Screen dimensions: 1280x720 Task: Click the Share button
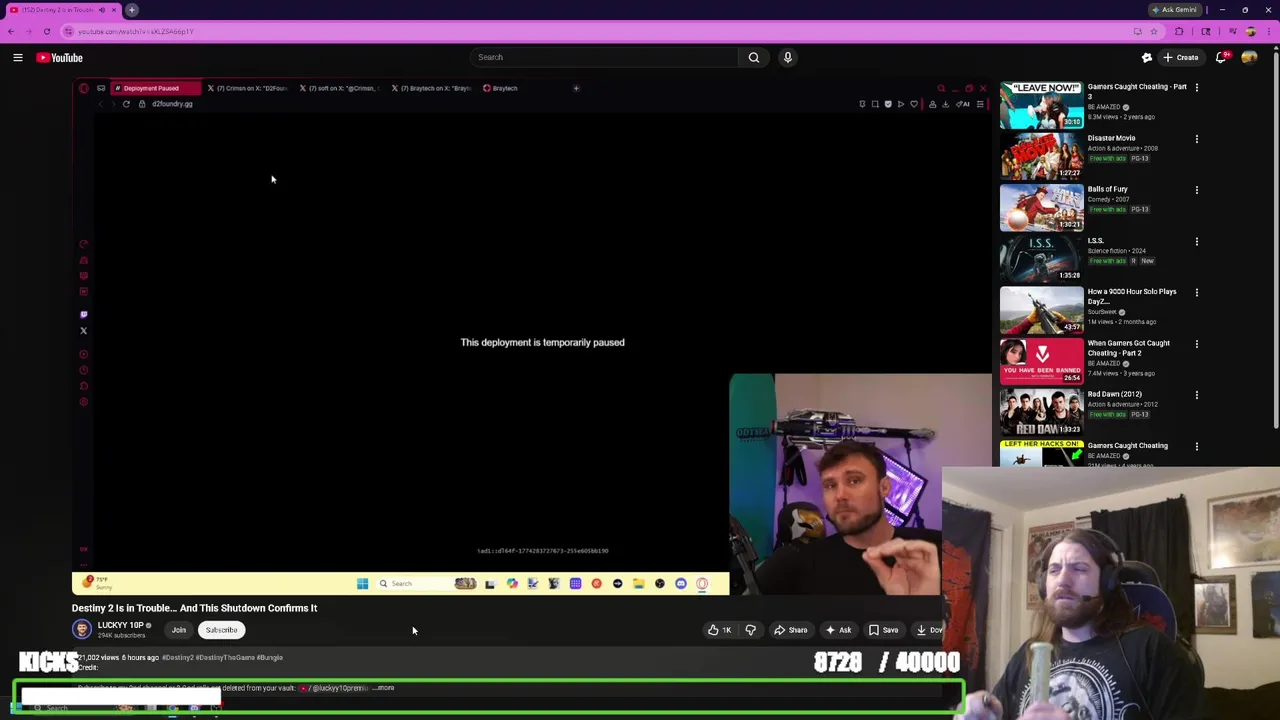pos(790,630)
